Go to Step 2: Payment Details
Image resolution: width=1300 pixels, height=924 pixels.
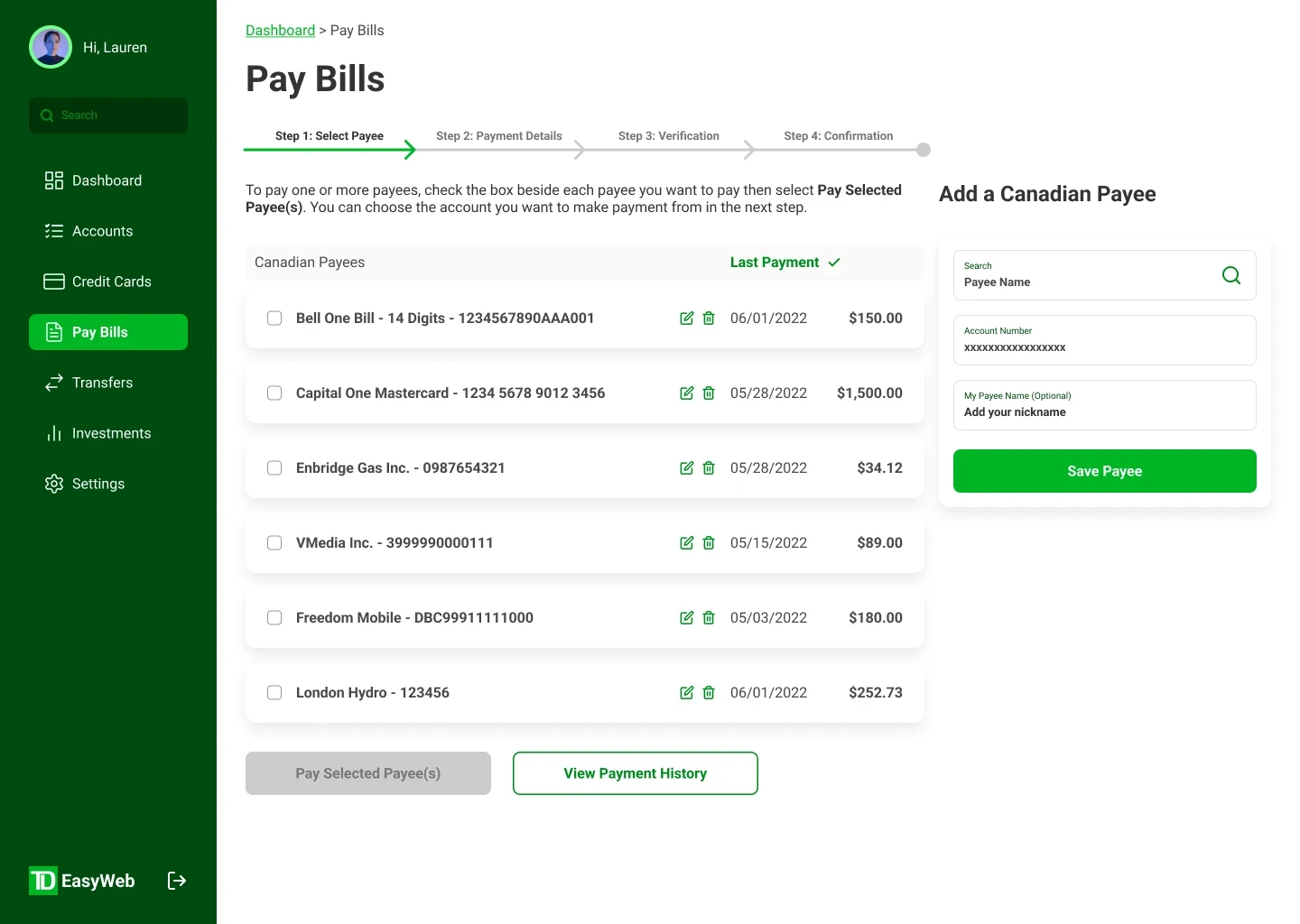[x=498, y=136]
